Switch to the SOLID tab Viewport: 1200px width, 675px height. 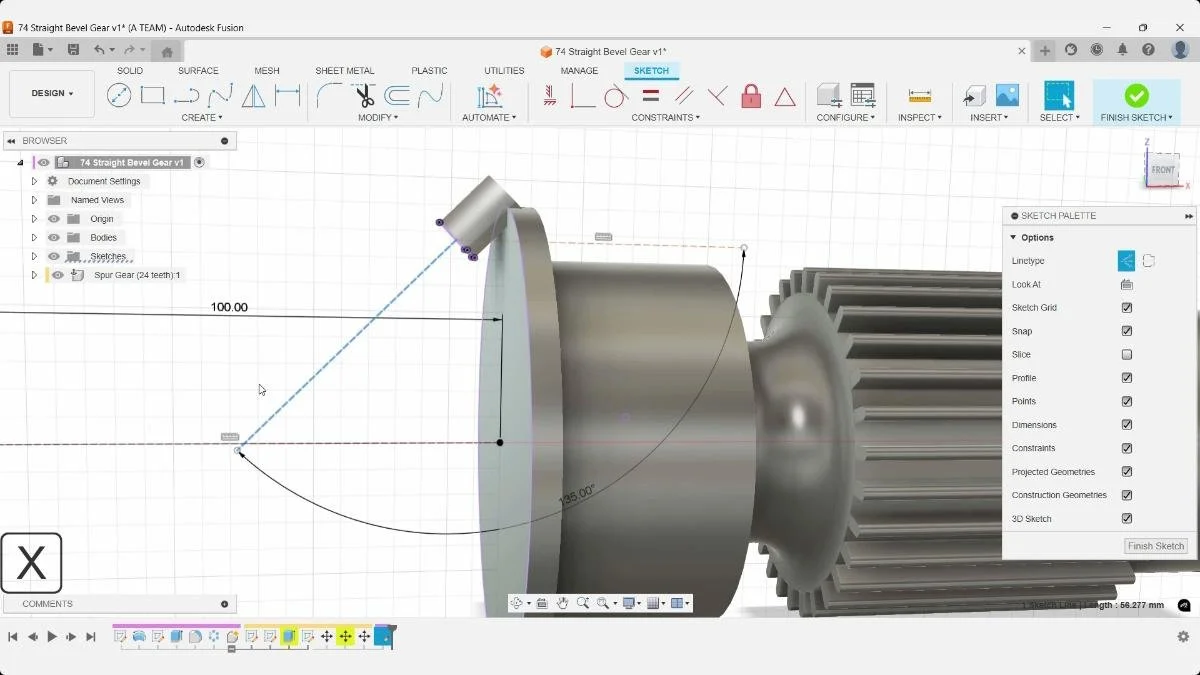[130, 71]
